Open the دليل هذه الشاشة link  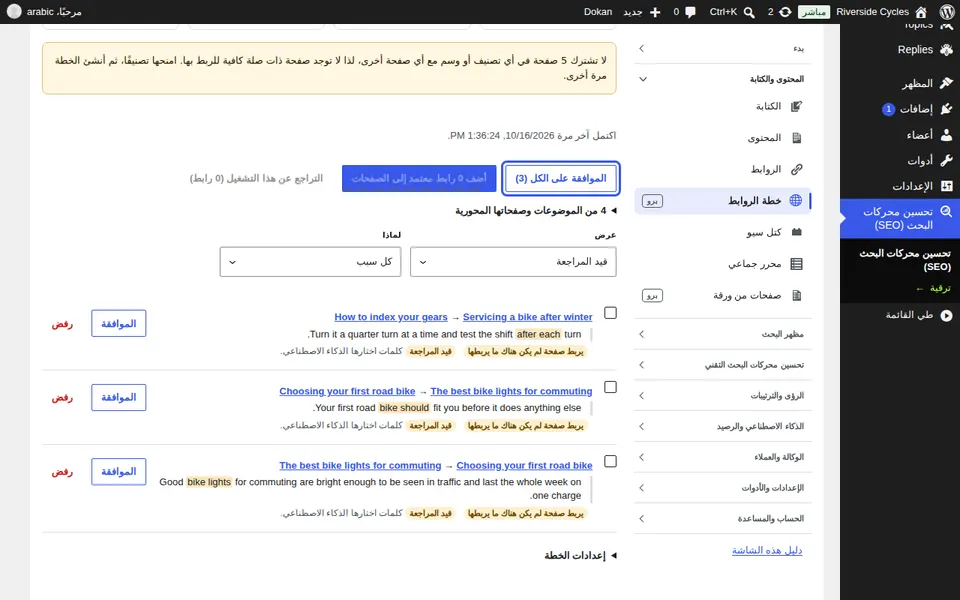pyautogui.click(x=767, y=550)
